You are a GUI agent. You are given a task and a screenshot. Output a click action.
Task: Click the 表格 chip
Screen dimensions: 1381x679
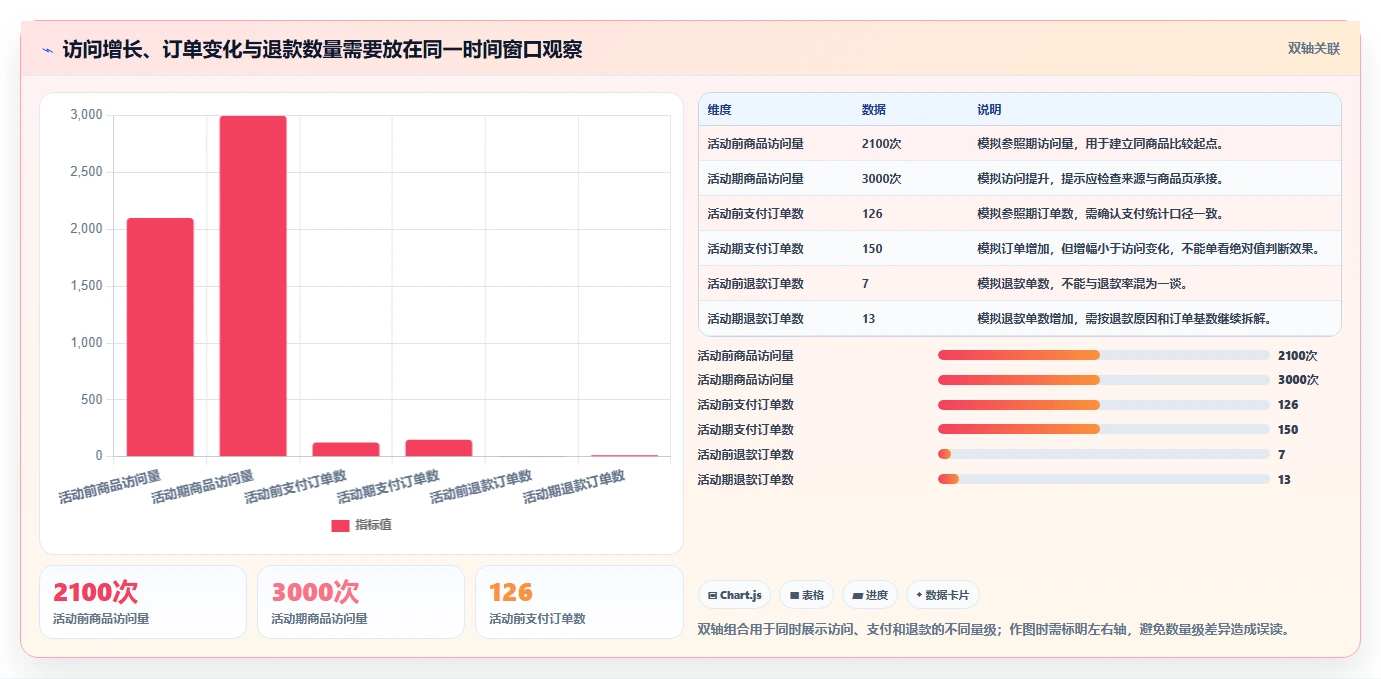pyautogui.click(x=807, y=595)
